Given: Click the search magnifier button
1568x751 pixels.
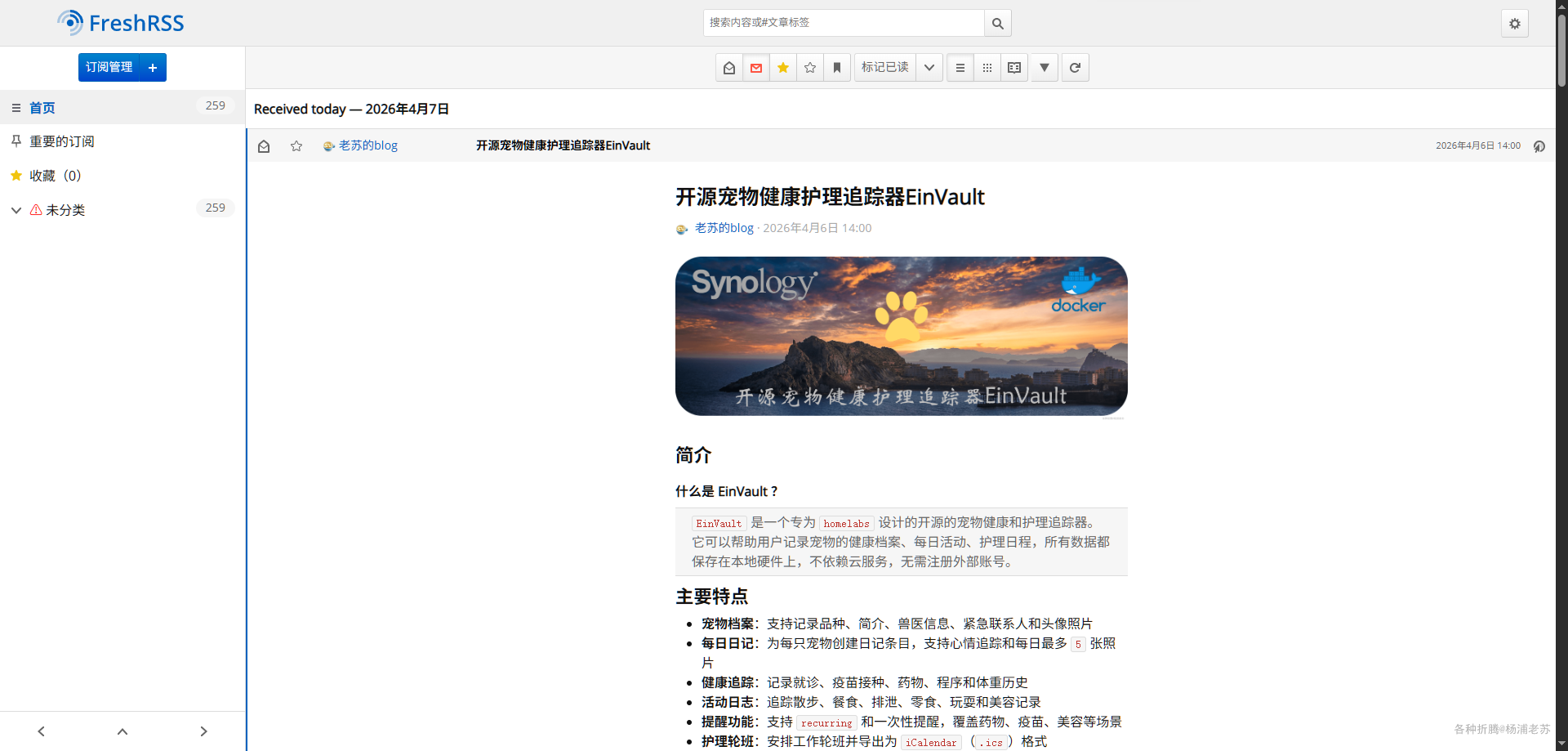Looking at the screenshot, I should tap(997, 23).
